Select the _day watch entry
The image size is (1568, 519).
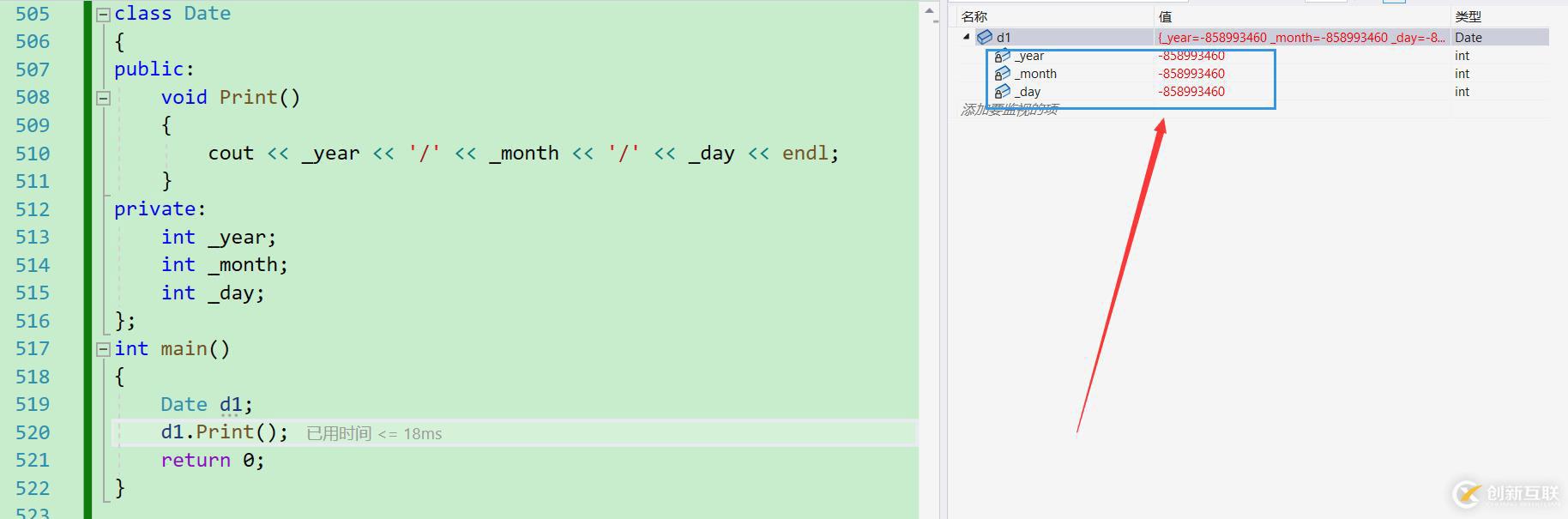pyautogui.click(x=1028, y=92)
